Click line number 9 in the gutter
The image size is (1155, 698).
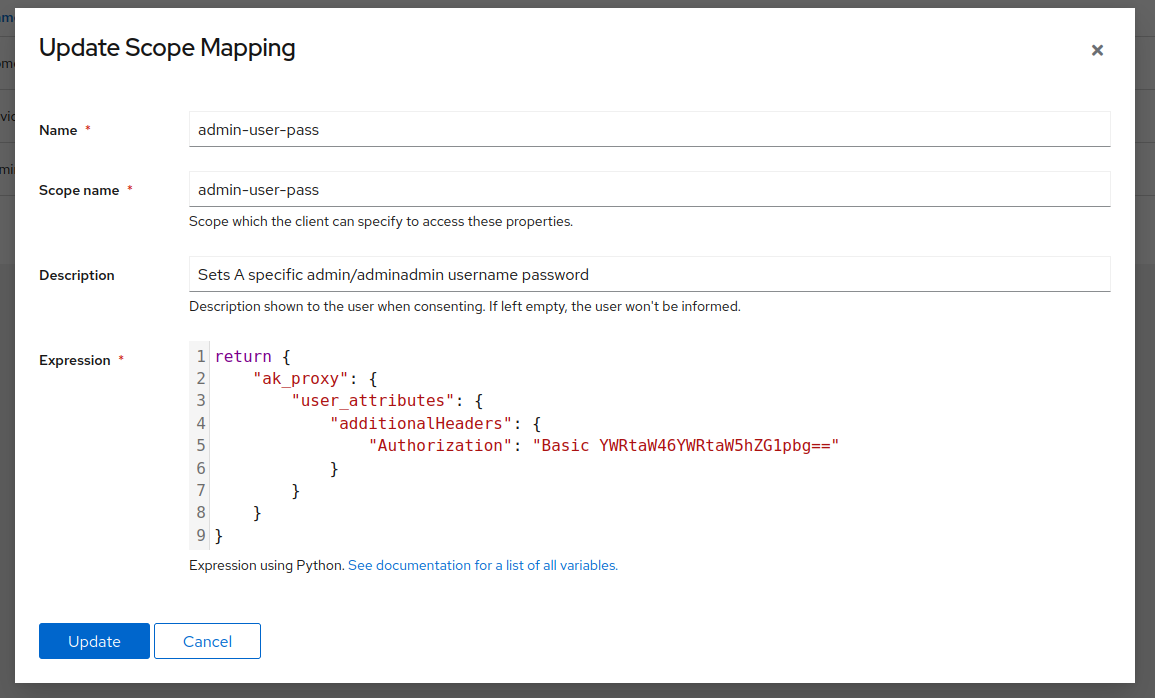point(199,535)
